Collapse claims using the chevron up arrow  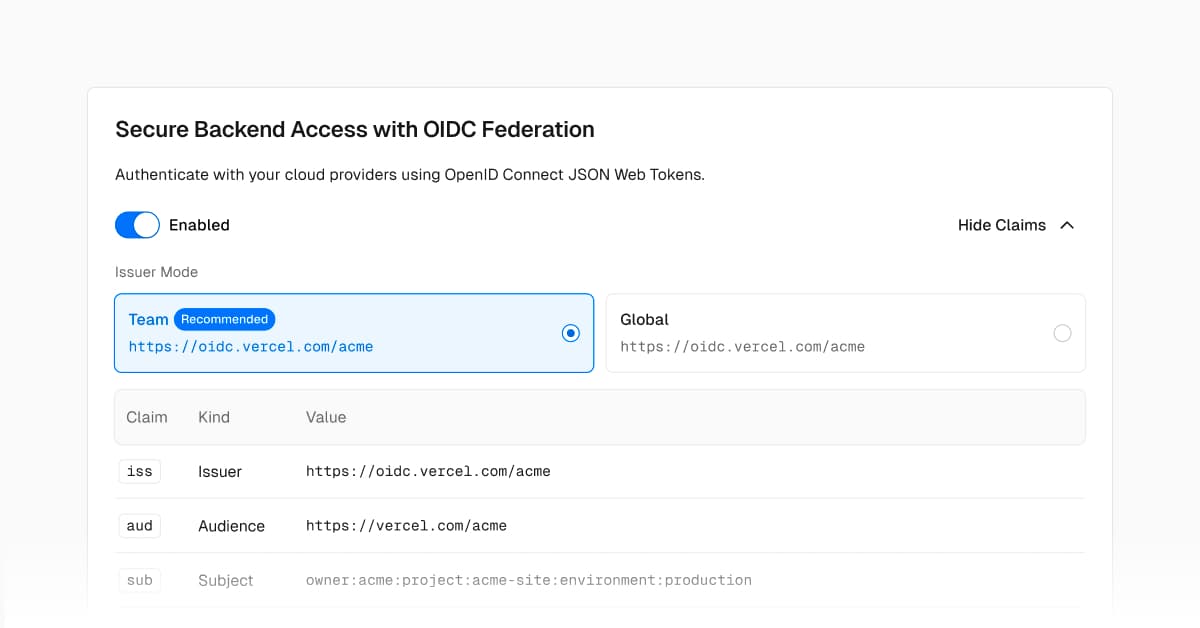click(1067, 225)
